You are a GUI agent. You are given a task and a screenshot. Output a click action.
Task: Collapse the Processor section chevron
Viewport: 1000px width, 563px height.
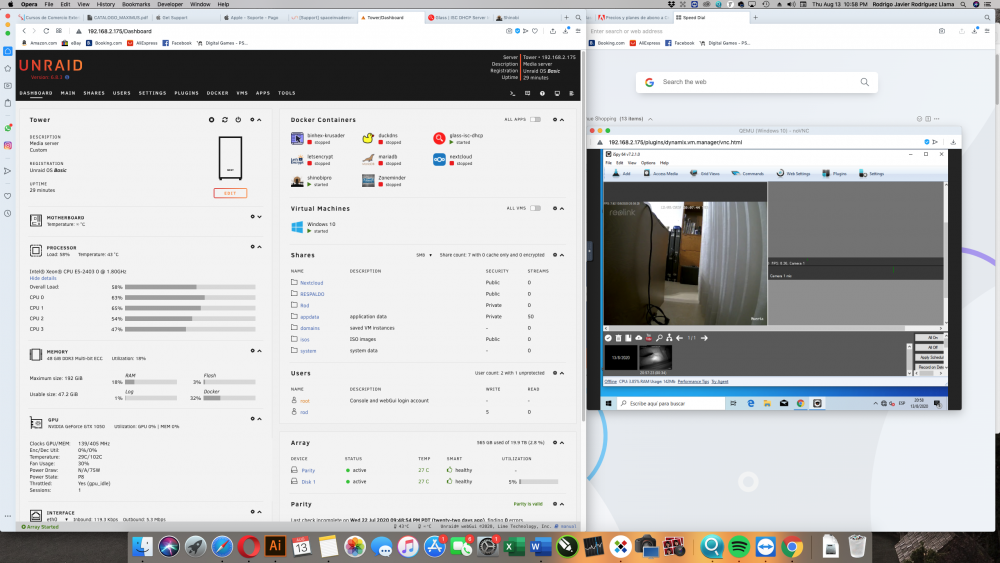point(259,247)
